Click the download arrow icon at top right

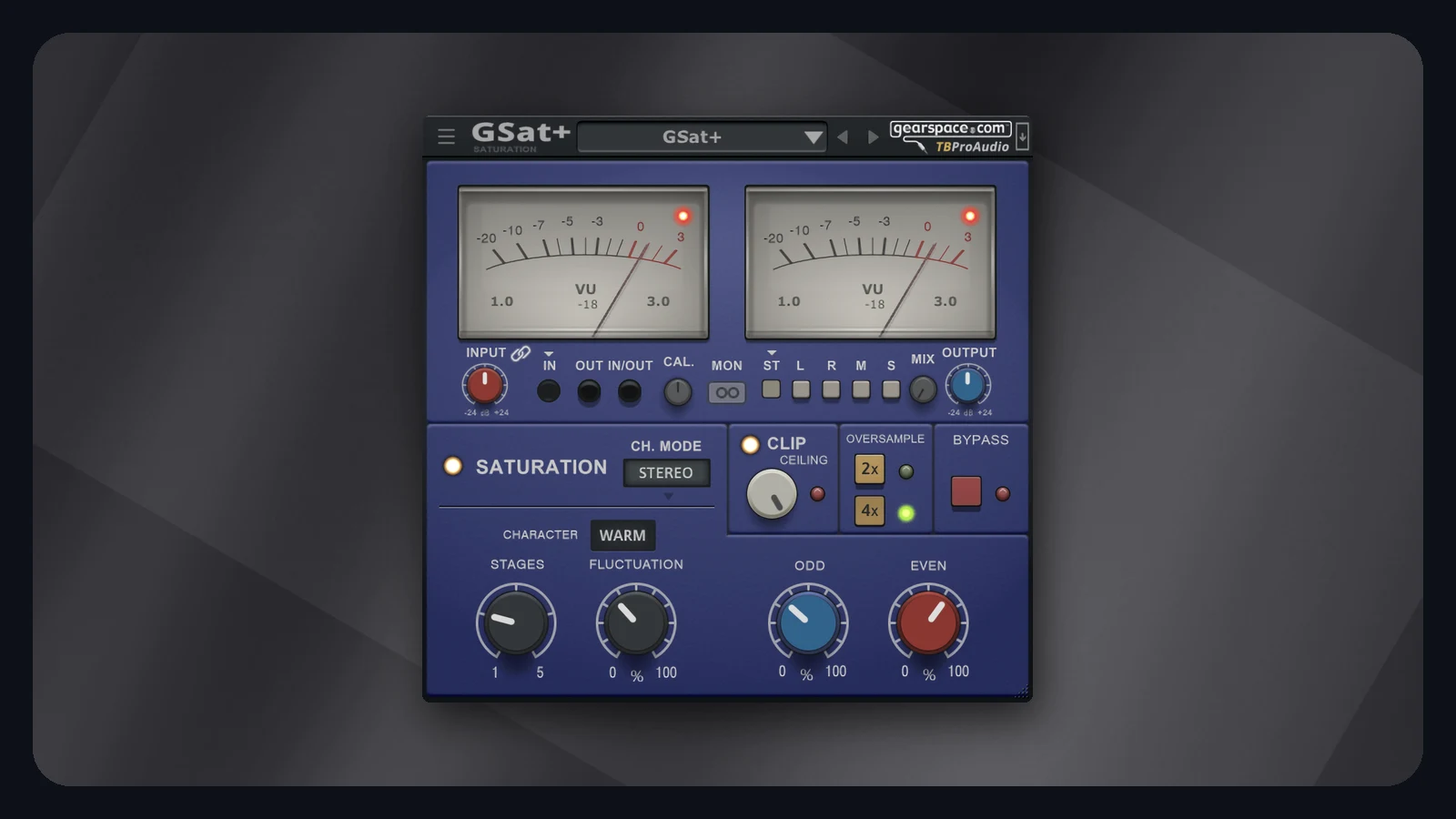point(1023,136)
